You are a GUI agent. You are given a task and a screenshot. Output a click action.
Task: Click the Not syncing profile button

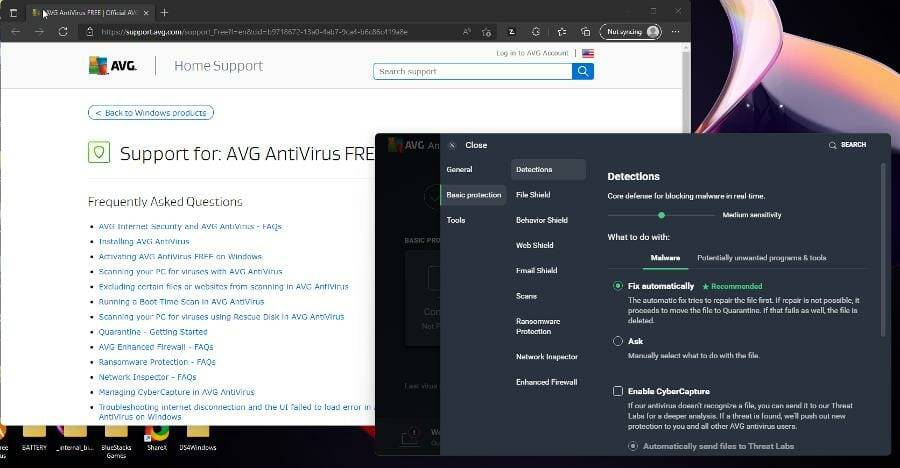click(630, 32)
